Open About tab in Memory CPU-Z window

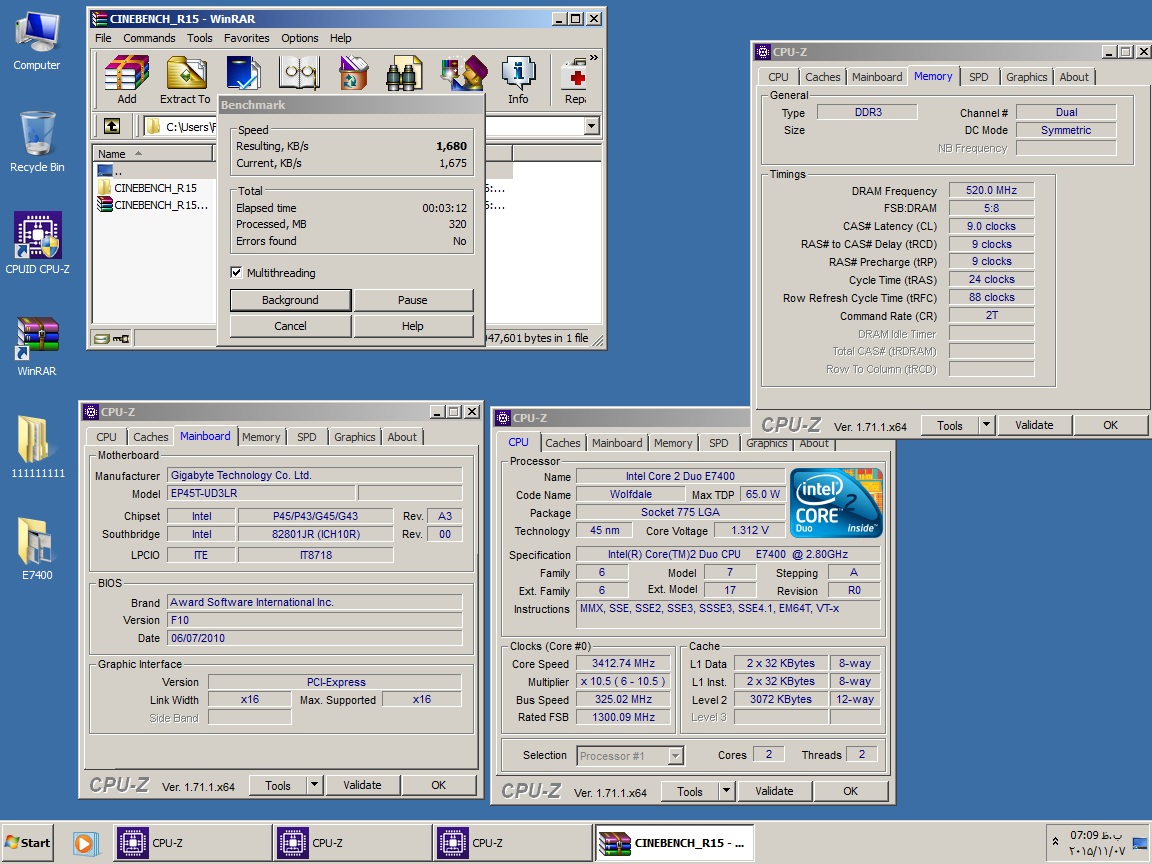point(1073,77)
